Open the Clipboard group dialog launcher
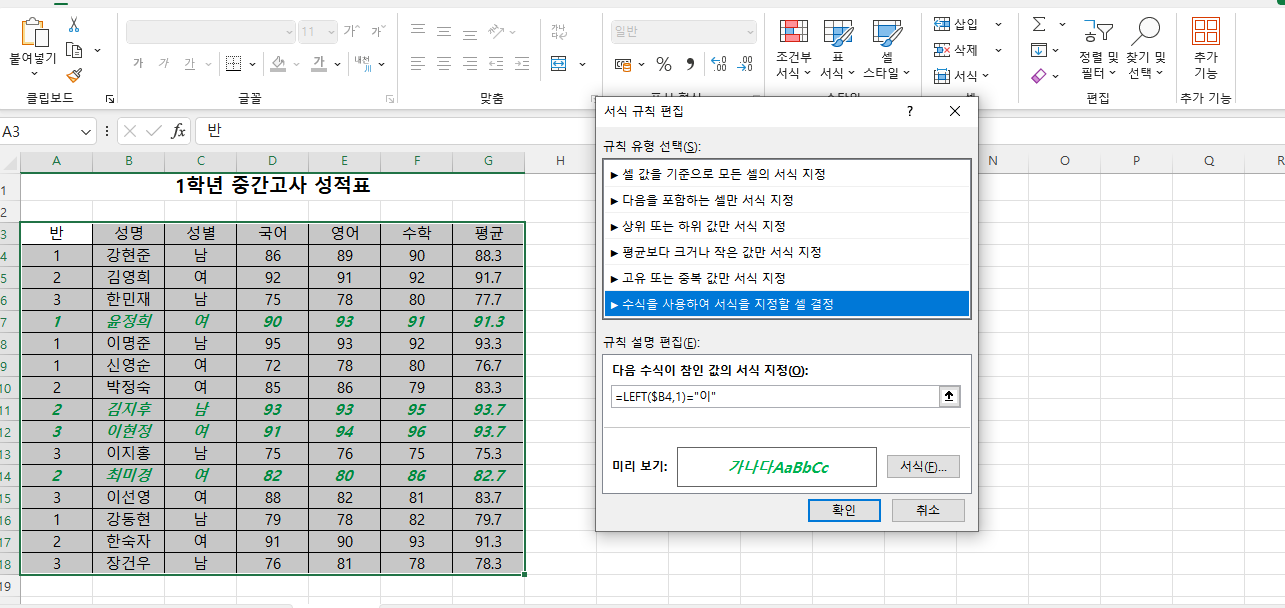 [x=109, y=99]
